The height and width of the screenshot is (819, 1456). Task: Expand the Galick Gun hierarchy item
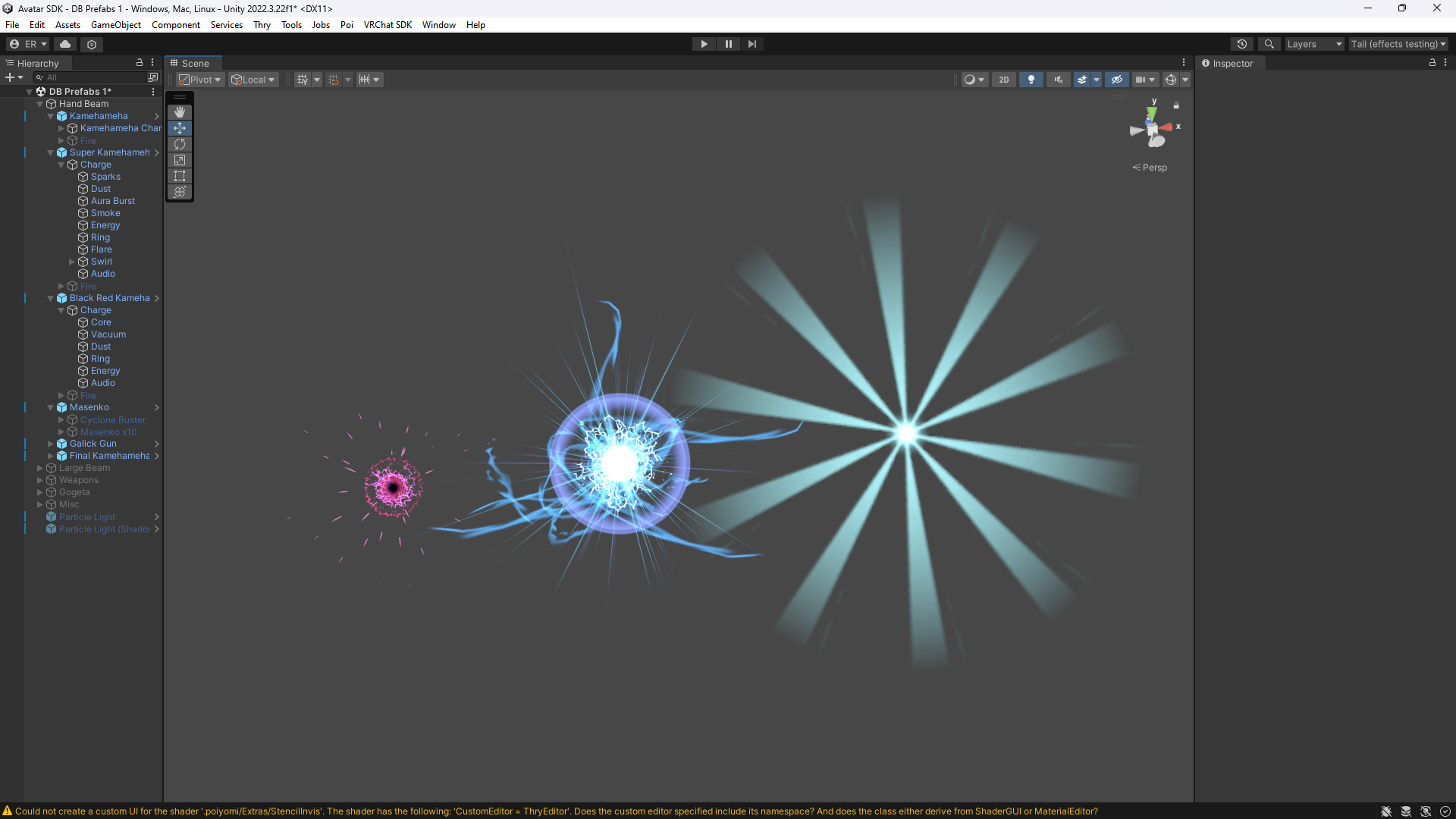(x=50, y=444)
